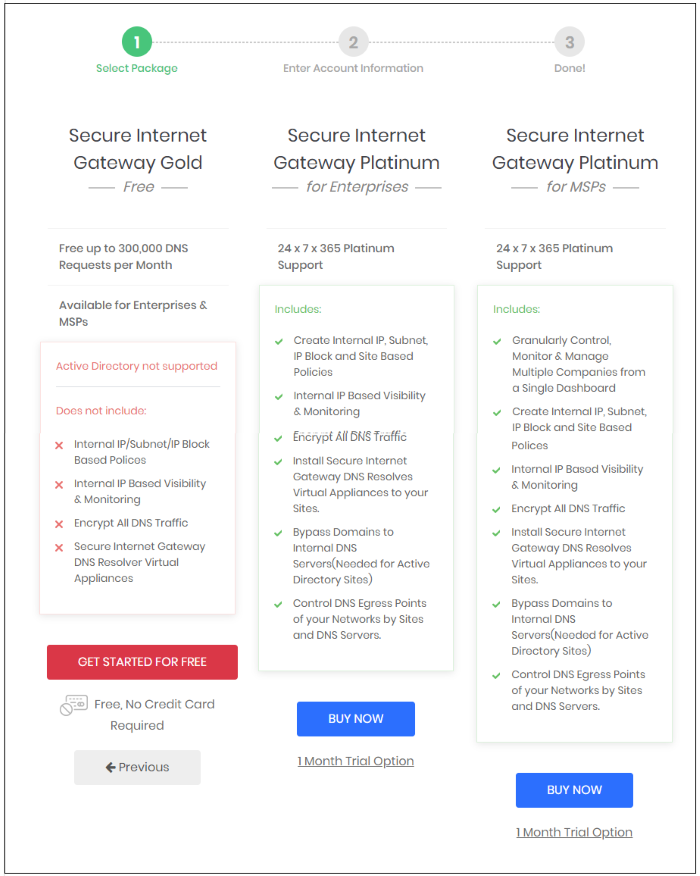
Task: Select the Enter Account Information step label
Action: tap(353, 68)
